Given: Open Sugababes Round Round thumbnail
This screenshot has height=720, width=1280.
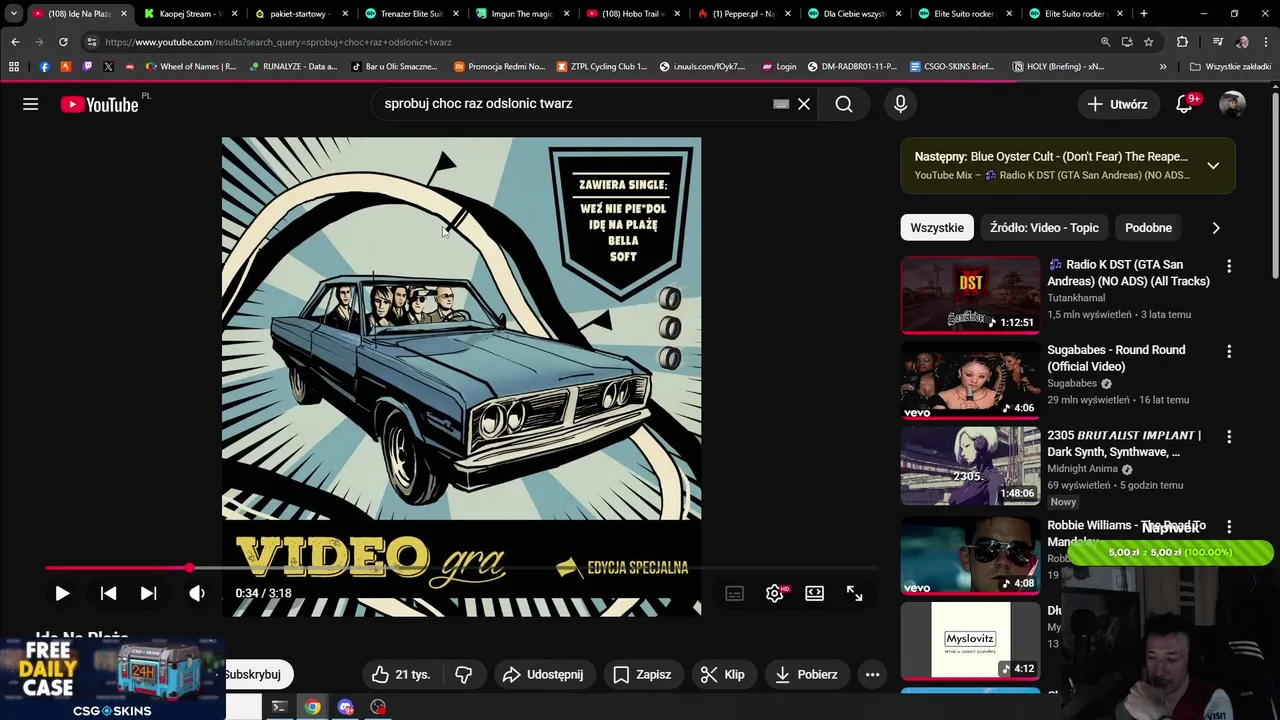Looking at the screenshot, I should tap(970, 380).
